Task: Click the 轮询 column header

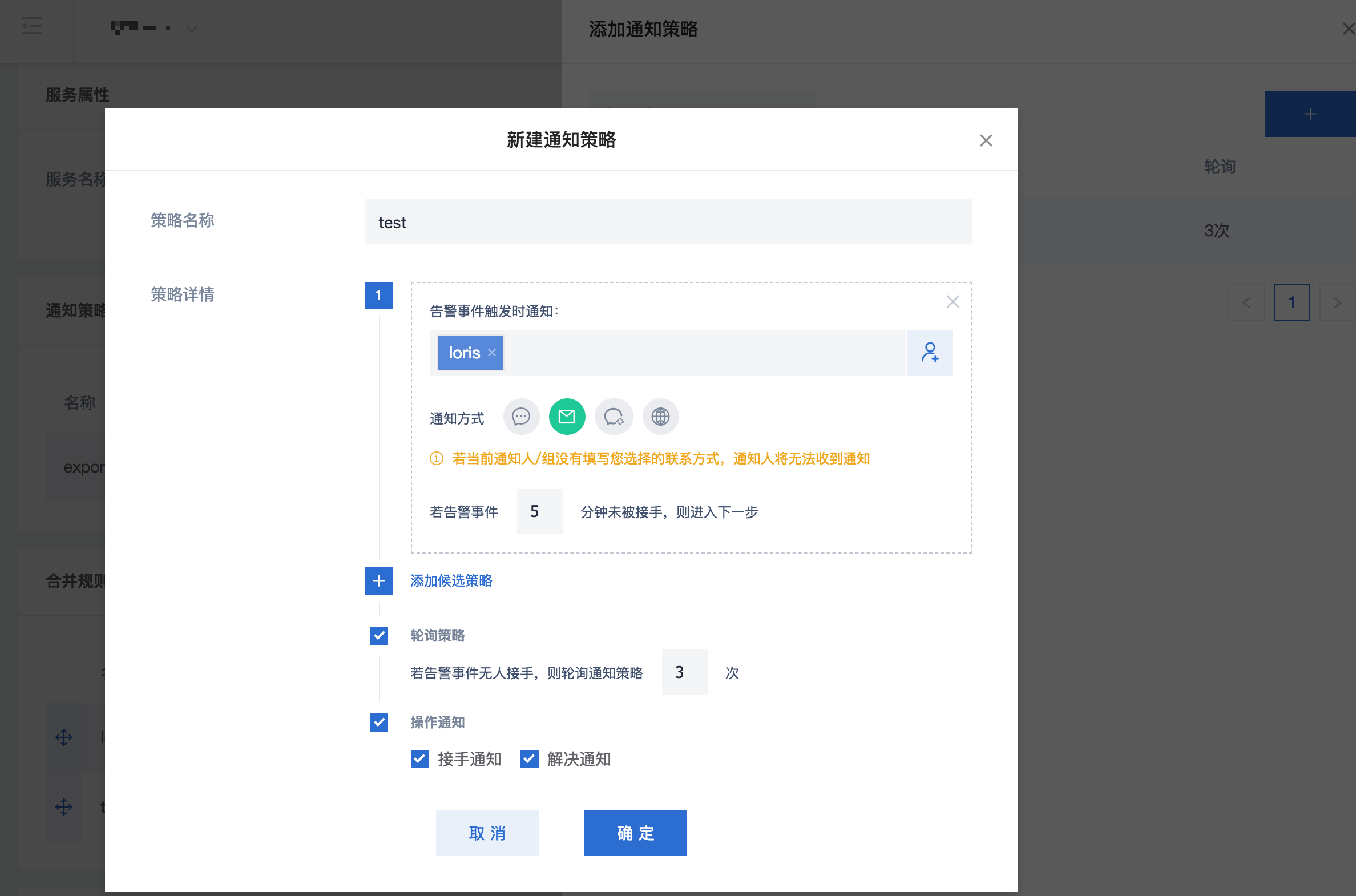Action: click(1220, 166)
